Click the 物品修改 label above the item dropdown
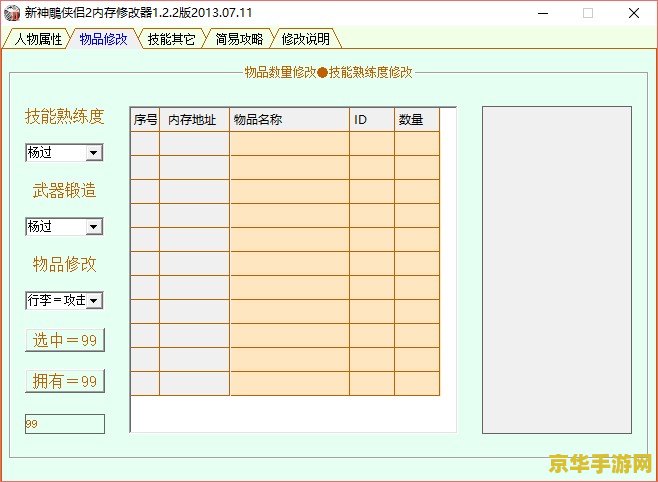 pos(65,264)
